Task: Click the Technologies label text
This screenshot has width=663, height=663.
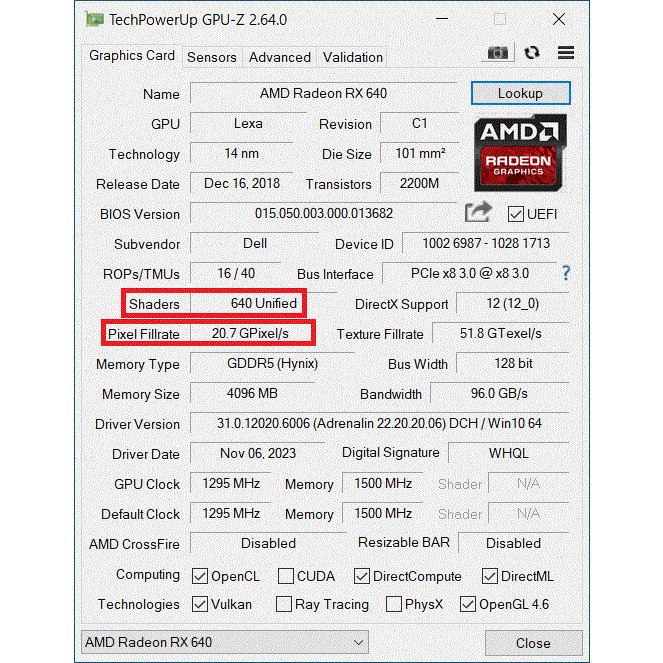Action: tap(139, 604)
